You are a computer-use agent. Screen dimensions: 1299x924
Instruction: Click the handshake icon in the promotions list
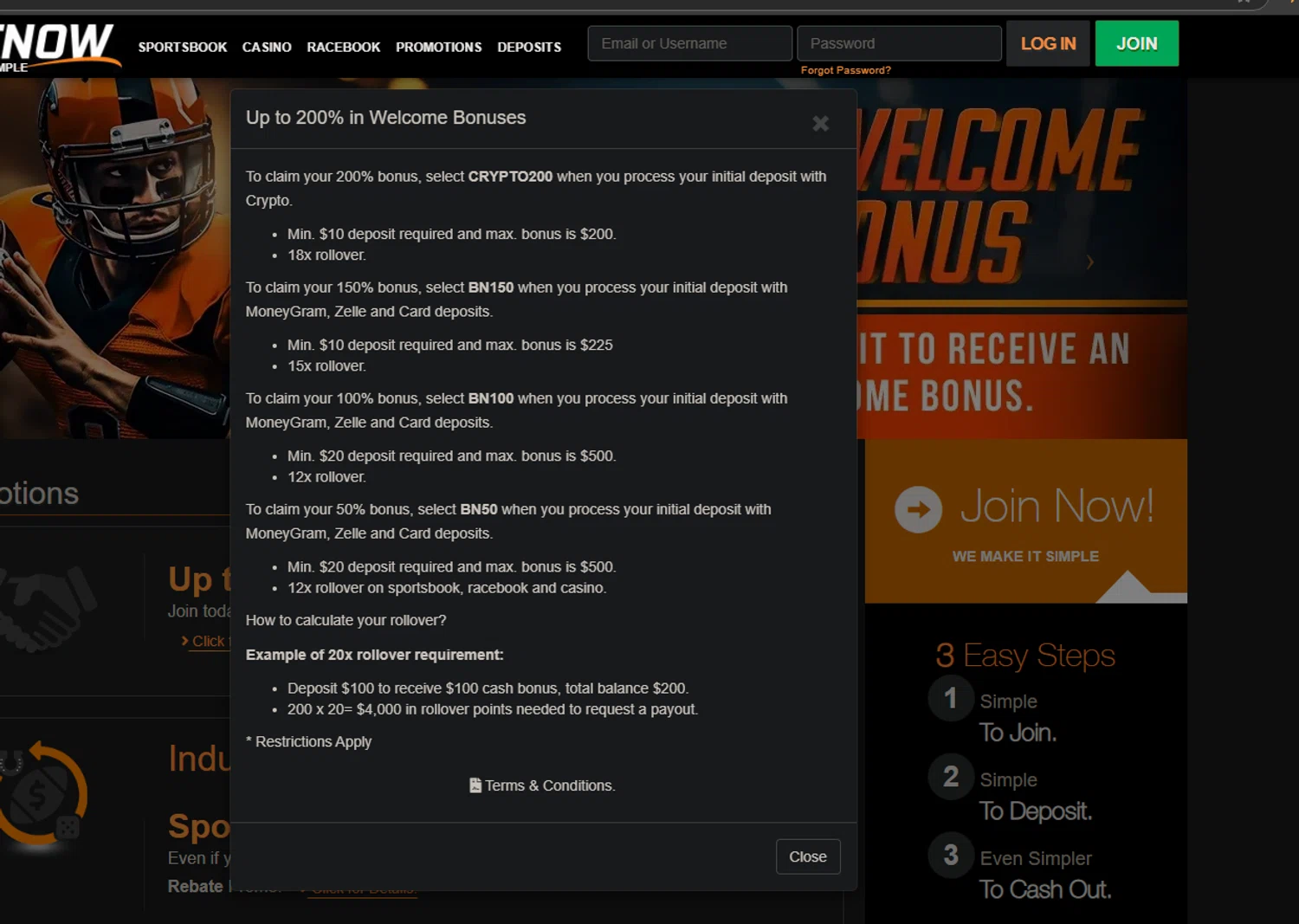pyautogui.click(x=48, y=609)
